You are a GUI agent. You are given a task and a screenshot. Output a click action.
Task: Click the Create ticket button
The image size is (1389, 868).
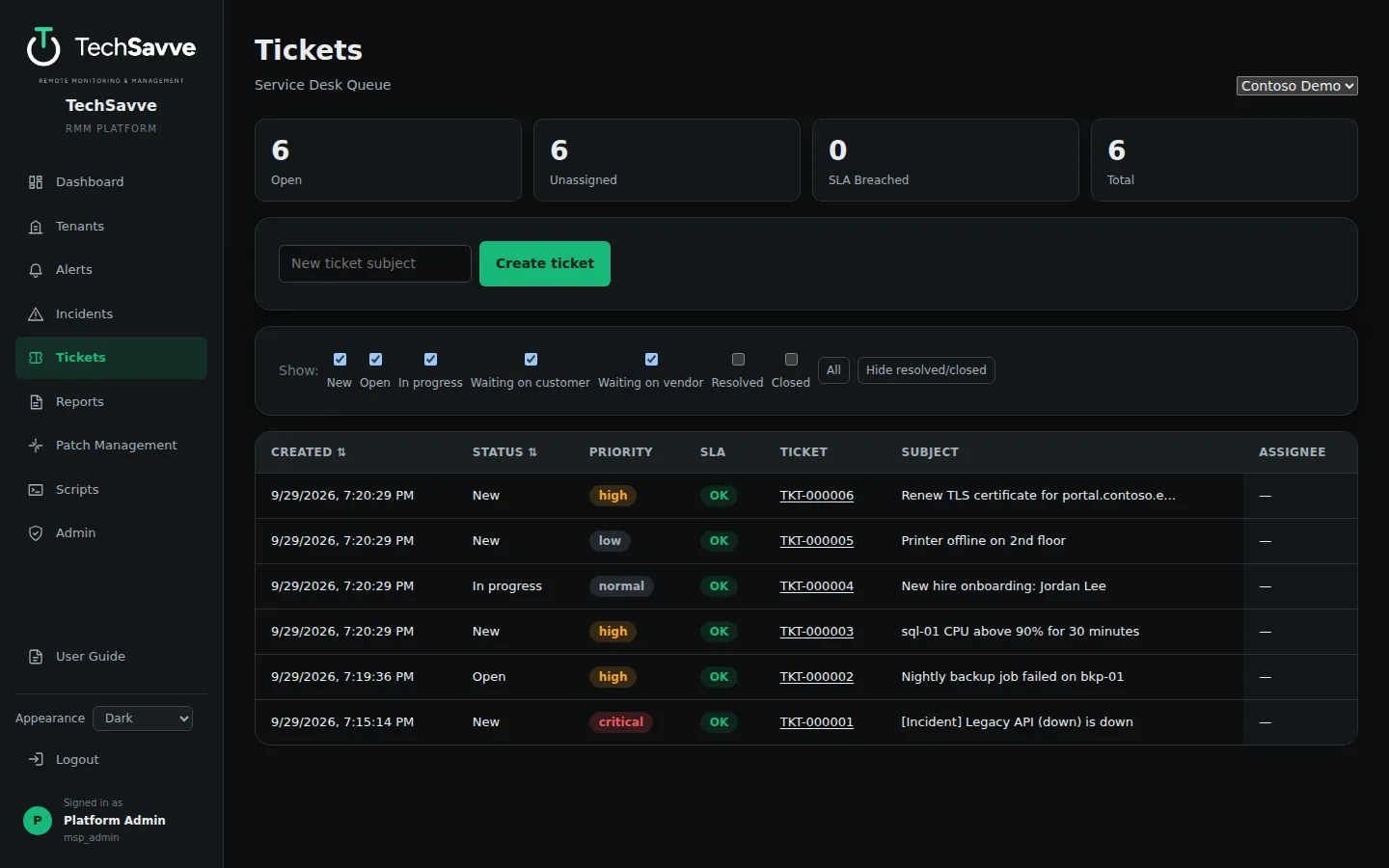[545, 263]
